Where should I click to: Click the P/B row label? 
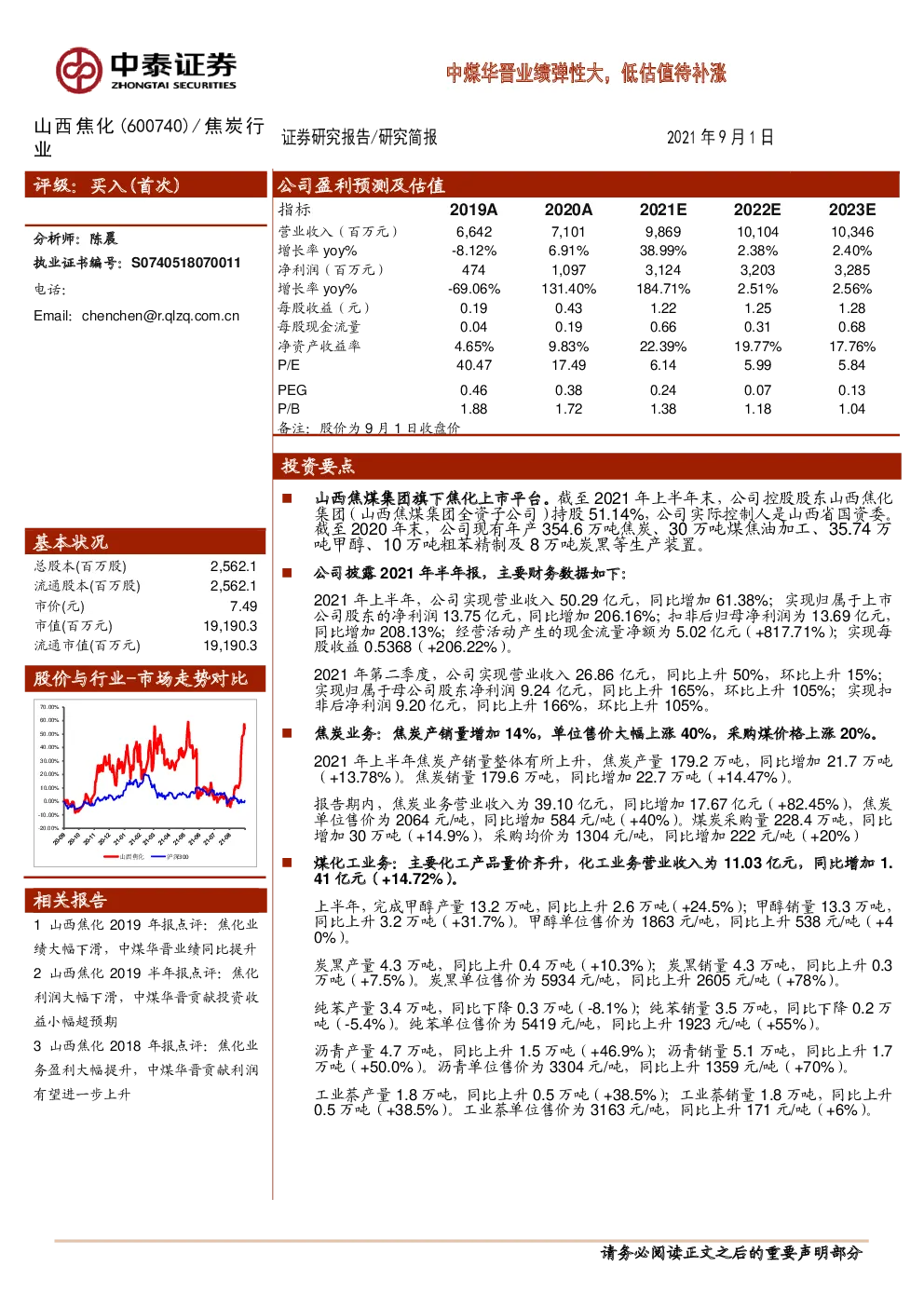[289, 409]
